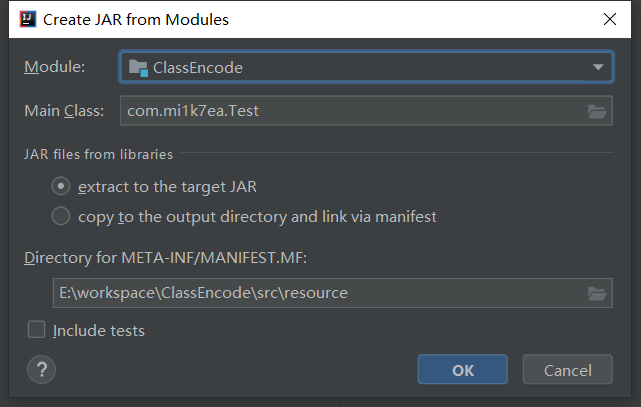Focus the MANIFEST.MF directory path field
This screenshot has height=407, width=641.
click(x=315, y=293)
